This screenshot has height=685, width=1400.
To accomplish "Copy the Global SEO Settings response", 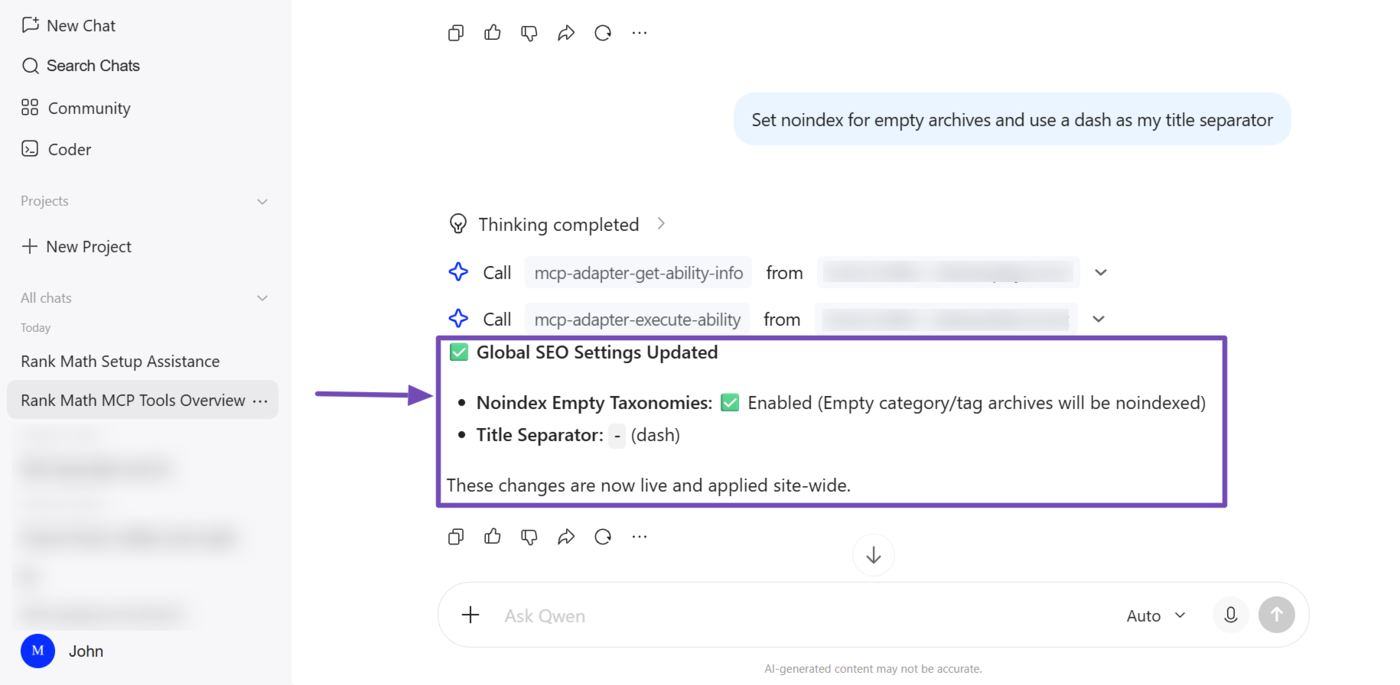I will click(x=456, y=537).
